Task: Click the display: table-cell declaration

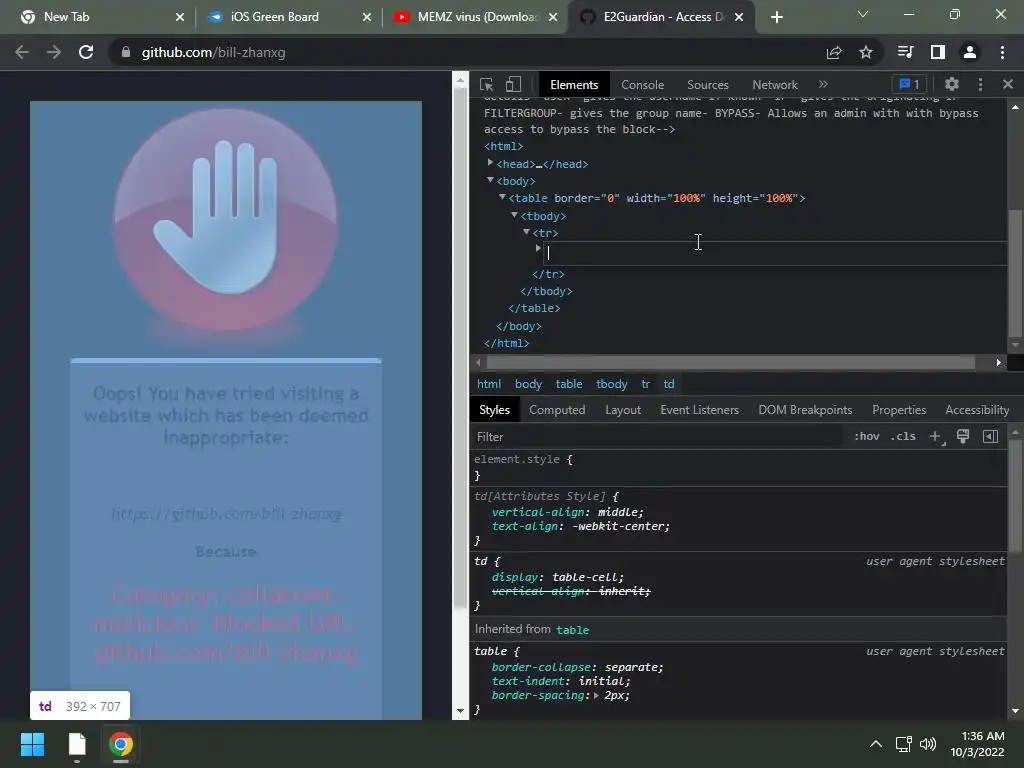Action: [557, 577]
